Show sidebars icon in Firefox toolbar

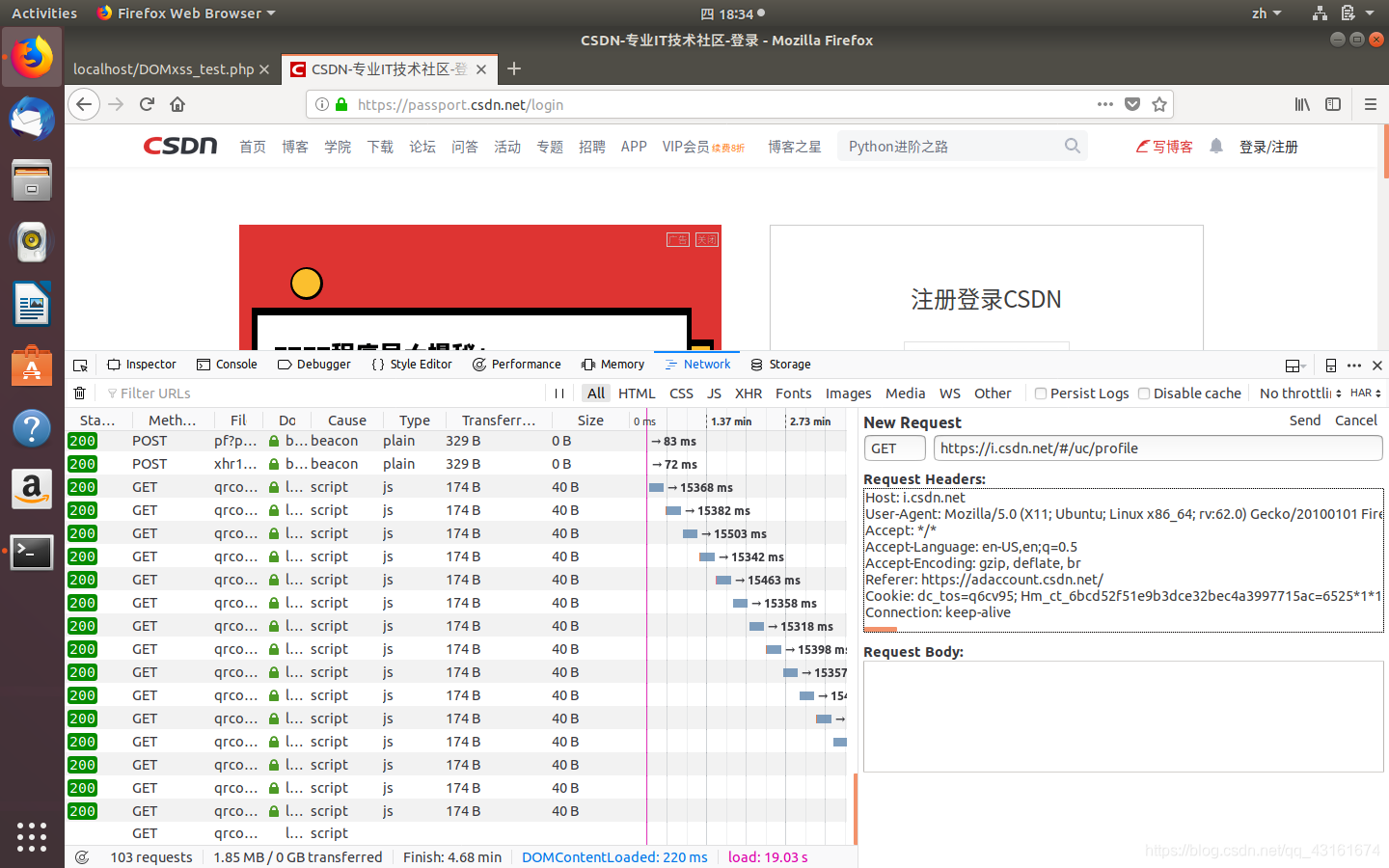(x=1333, y=104)
